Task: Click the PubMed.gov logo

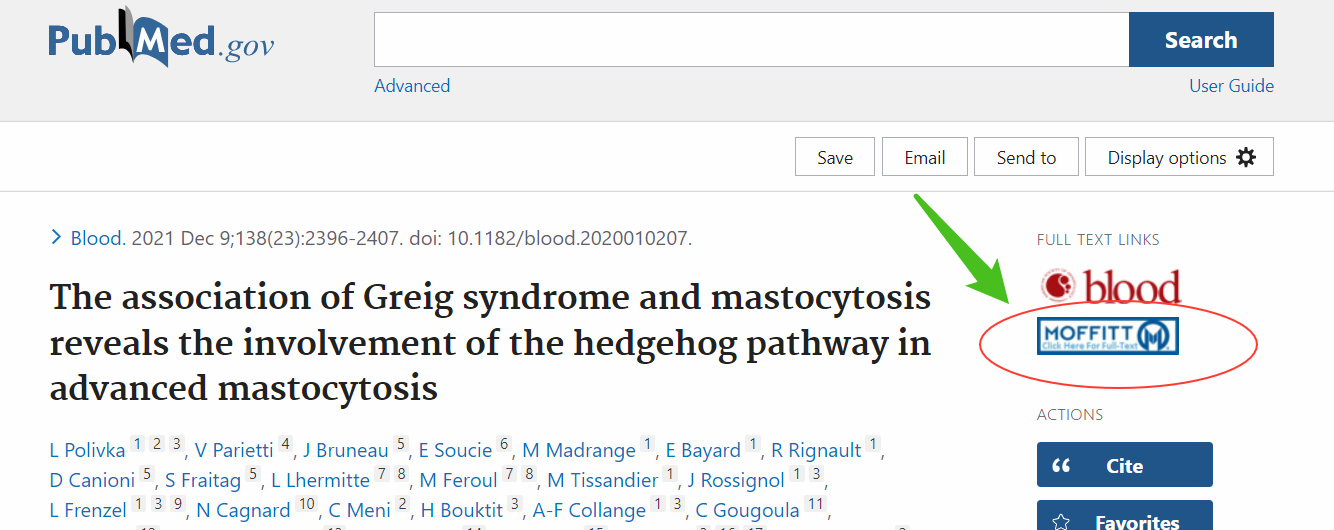Action: click(160, 42)
